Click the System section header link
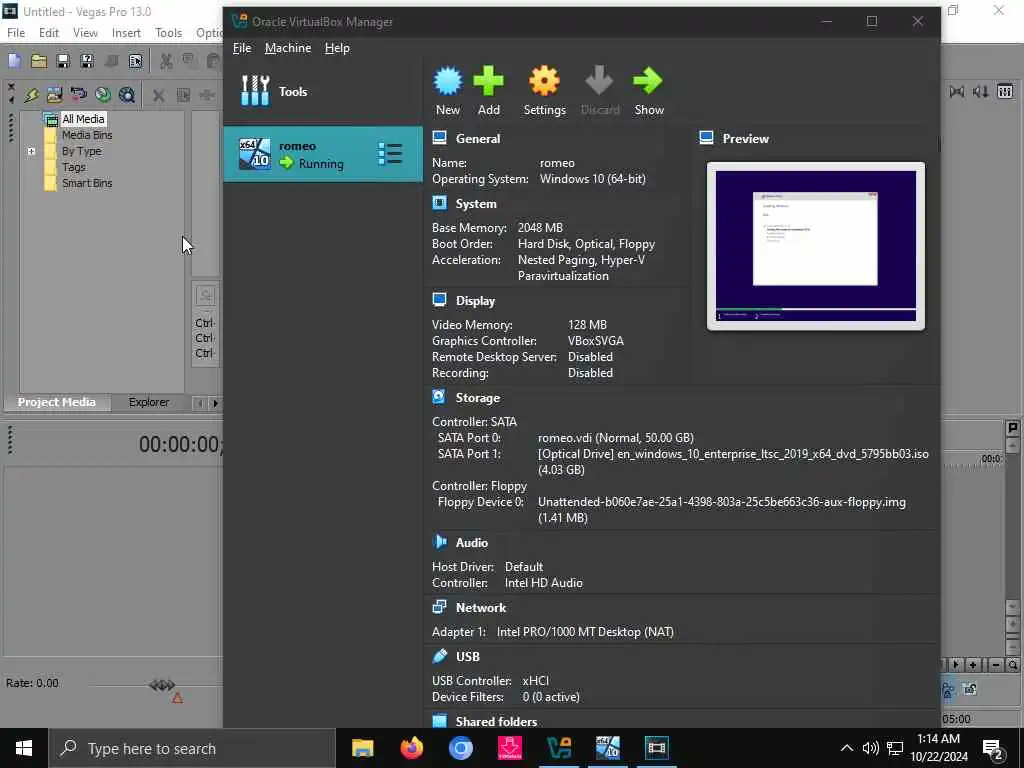The height and width of the screenshot is (768, 1024). [475, 204]
